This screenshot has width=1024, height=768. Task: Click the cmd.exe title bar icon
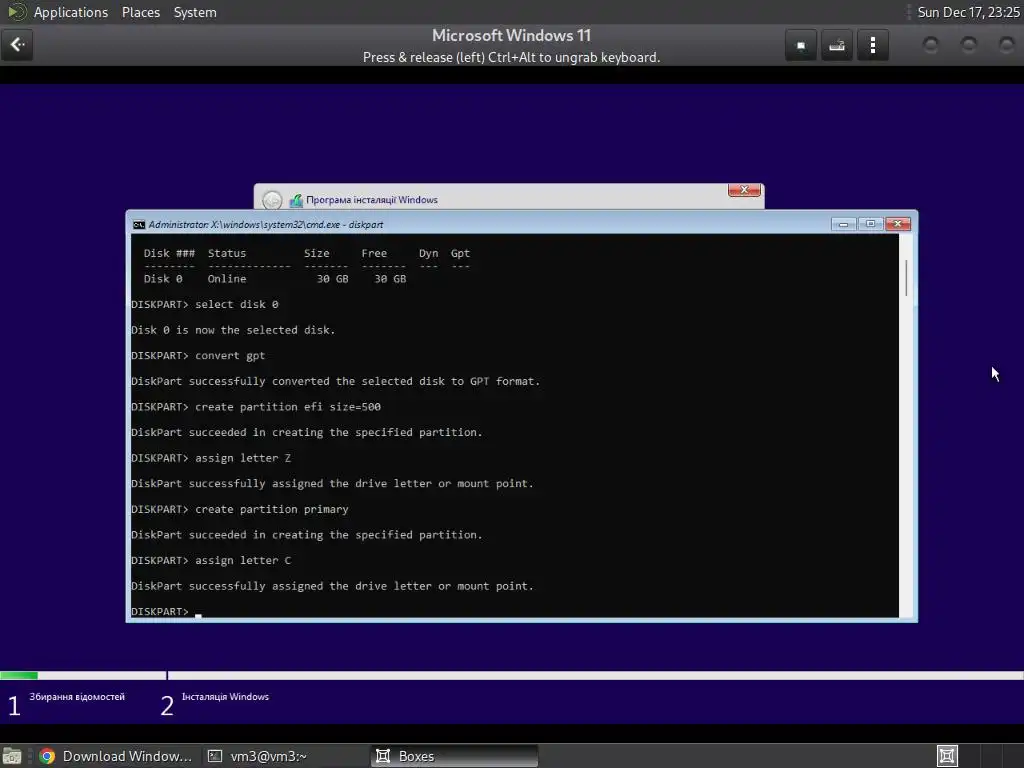pos(138,225)
